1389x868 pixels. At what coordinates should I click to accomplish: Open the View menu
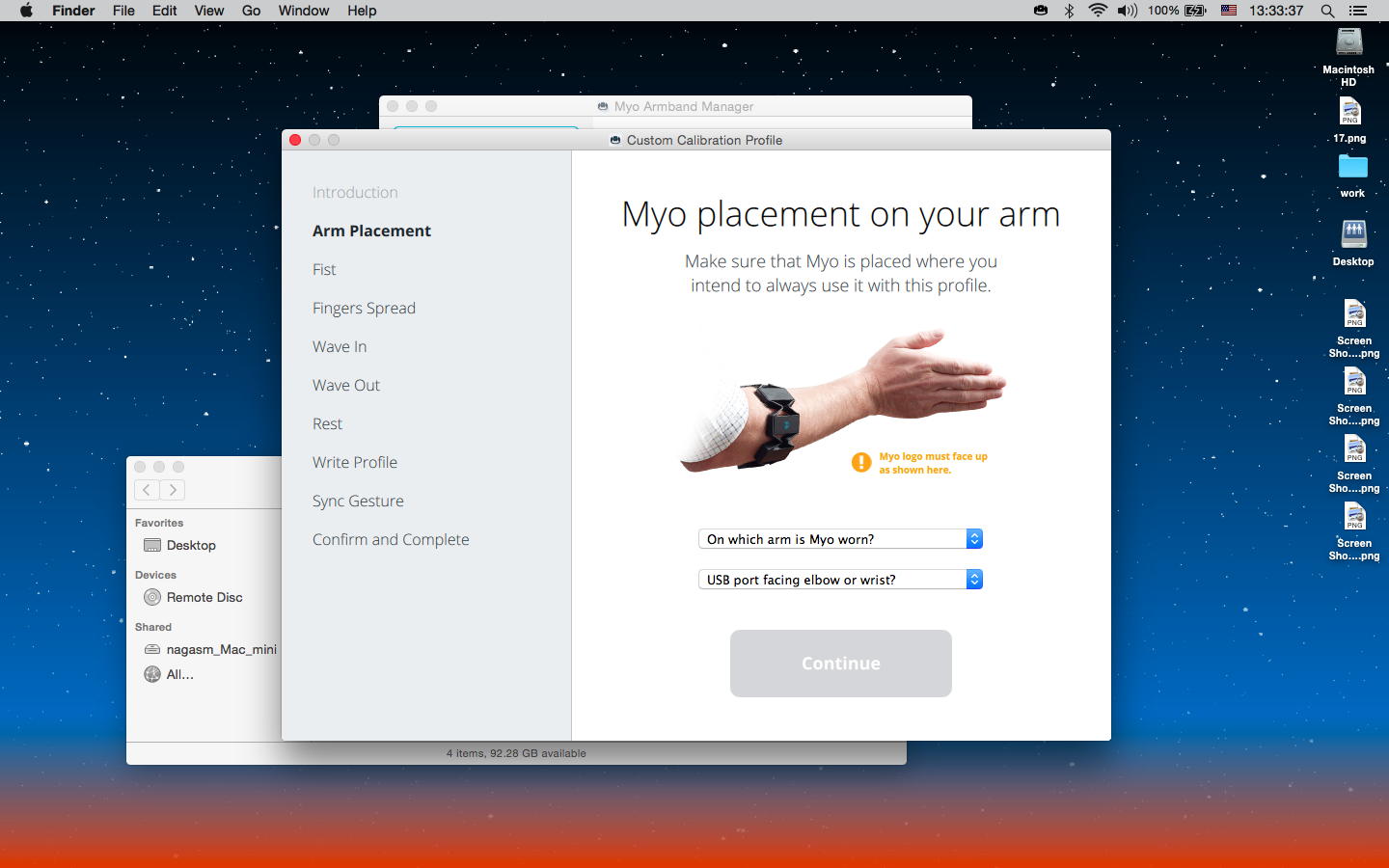tap(208, 11)
